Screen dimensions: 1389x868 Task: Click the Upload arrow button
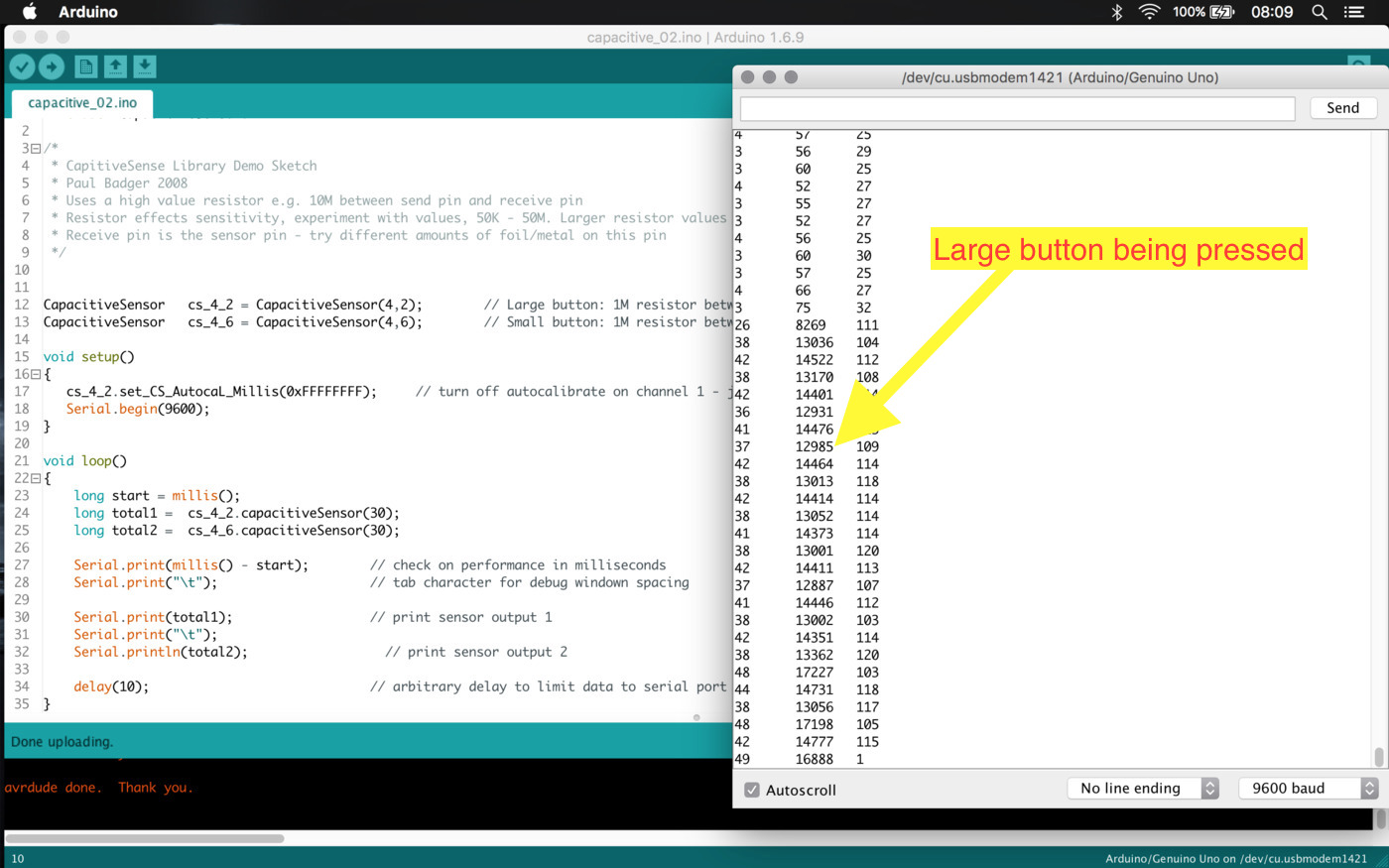click(52, 66)
